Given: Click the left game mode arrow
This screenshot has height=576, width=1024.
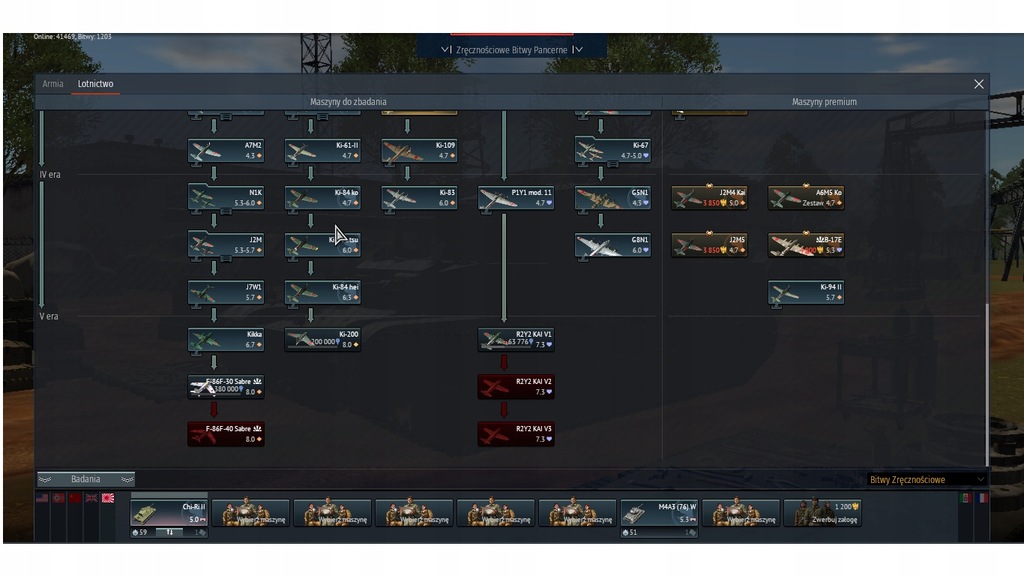Looking at the screenshot, I should pyautogui.click(x=446, y=50).
